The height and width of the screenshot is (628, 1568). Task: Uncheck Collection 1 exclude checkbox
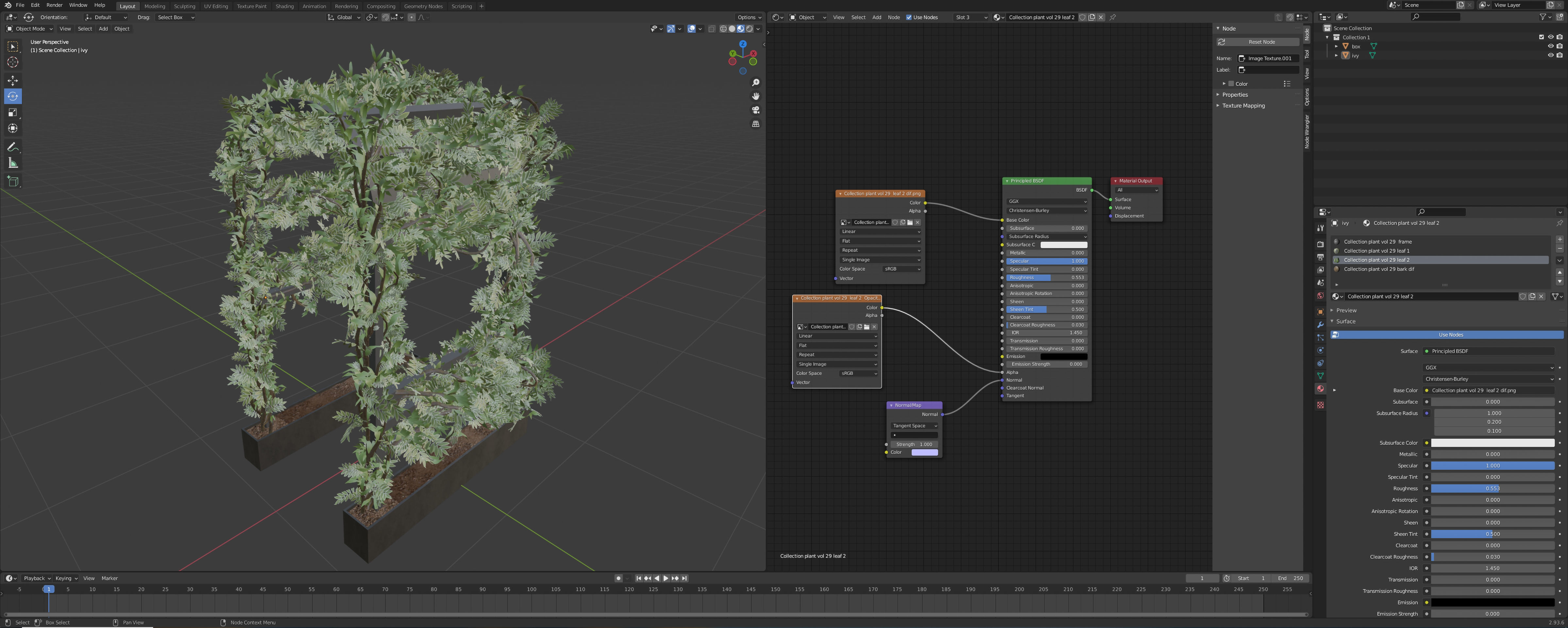tap(1541, 37)
